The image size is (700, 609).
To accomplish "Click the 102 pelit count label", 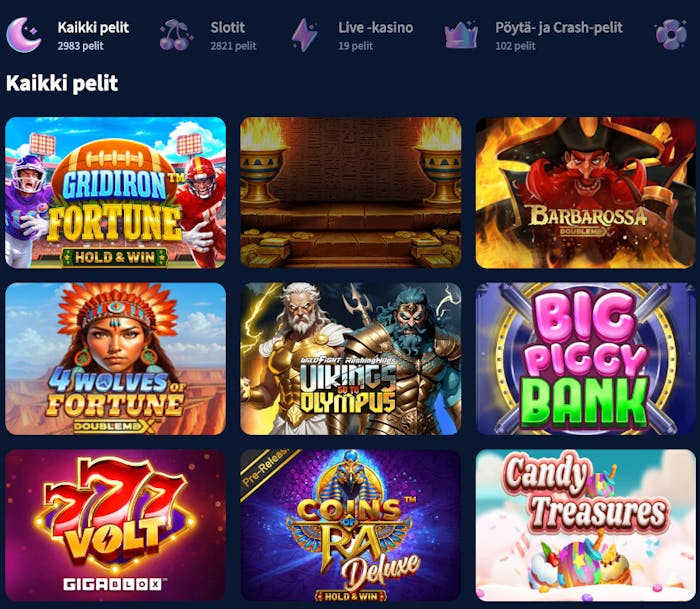I will 515,46.
